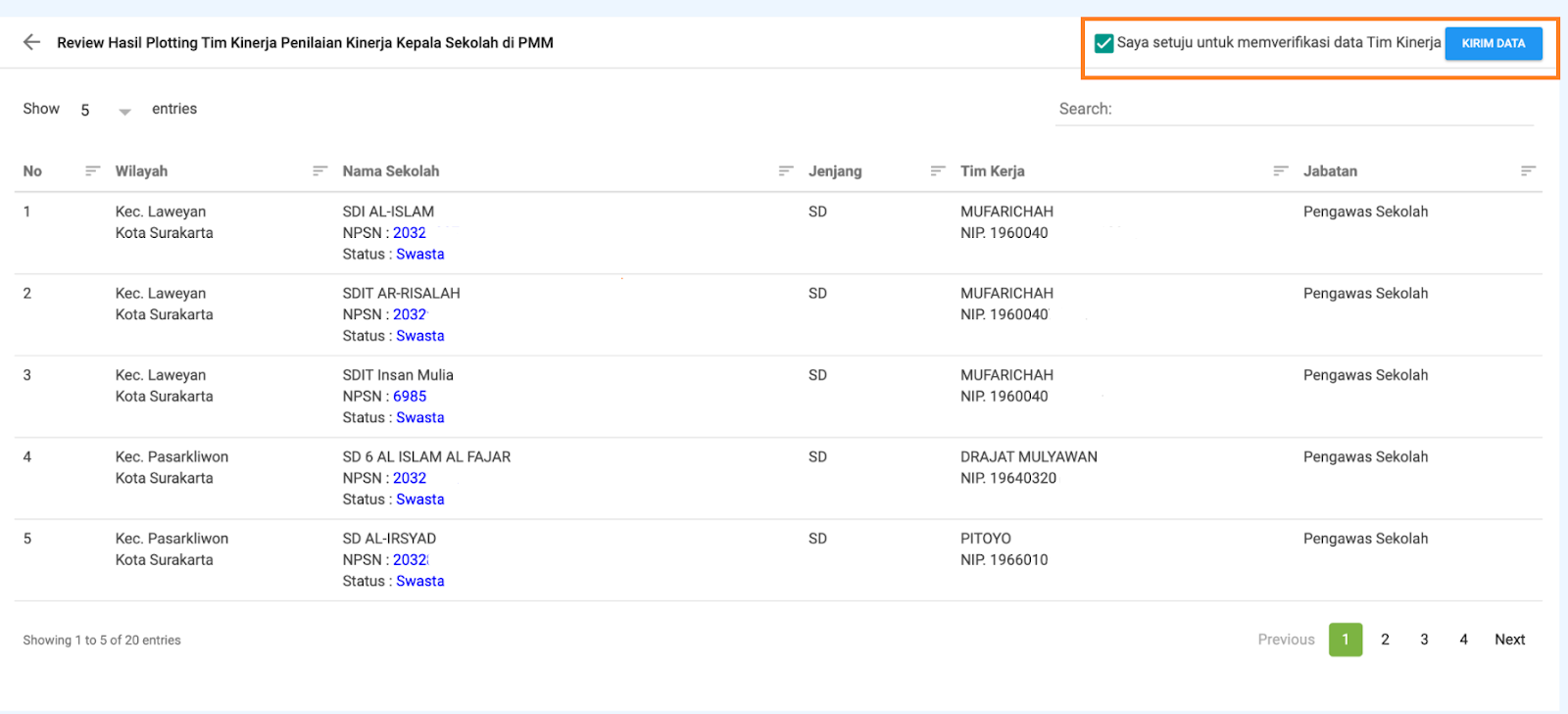Click Swasta status of SD AL-IRSYAD
This screenshot has width=1568, height=714.
[x=420, y=582]
